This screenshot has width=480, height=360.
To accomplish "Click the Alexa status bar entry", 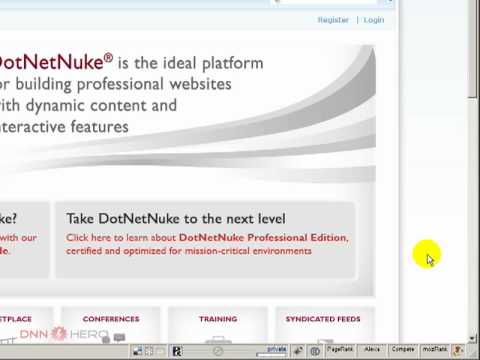I will pyautogui.click(x=372, y=349).
